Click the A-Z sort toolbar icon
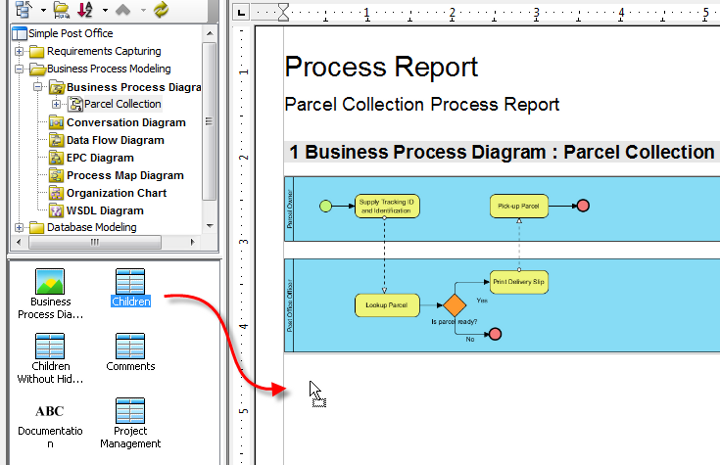Viewport: 720px width, 465px height. point(85,10)
